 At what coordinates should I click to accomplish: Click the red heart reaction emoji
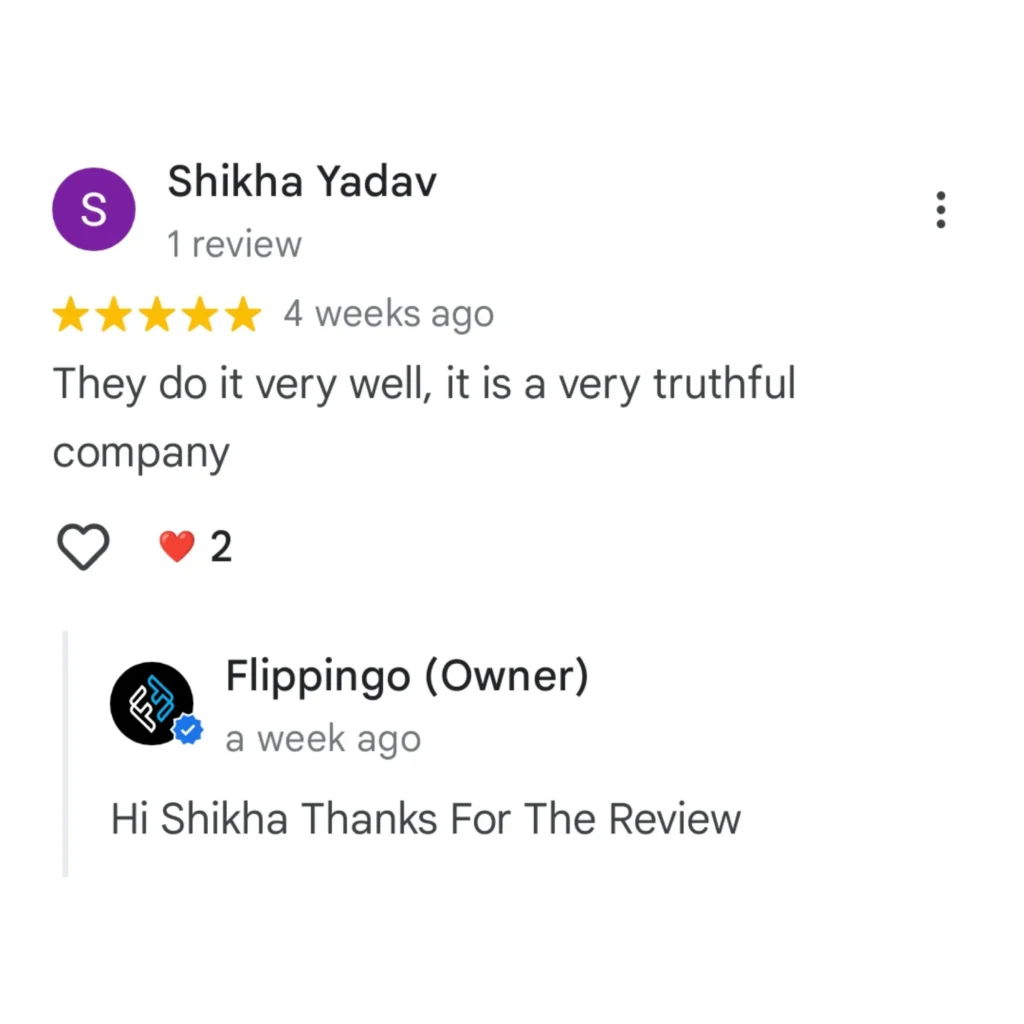click(x=177, y=546)
